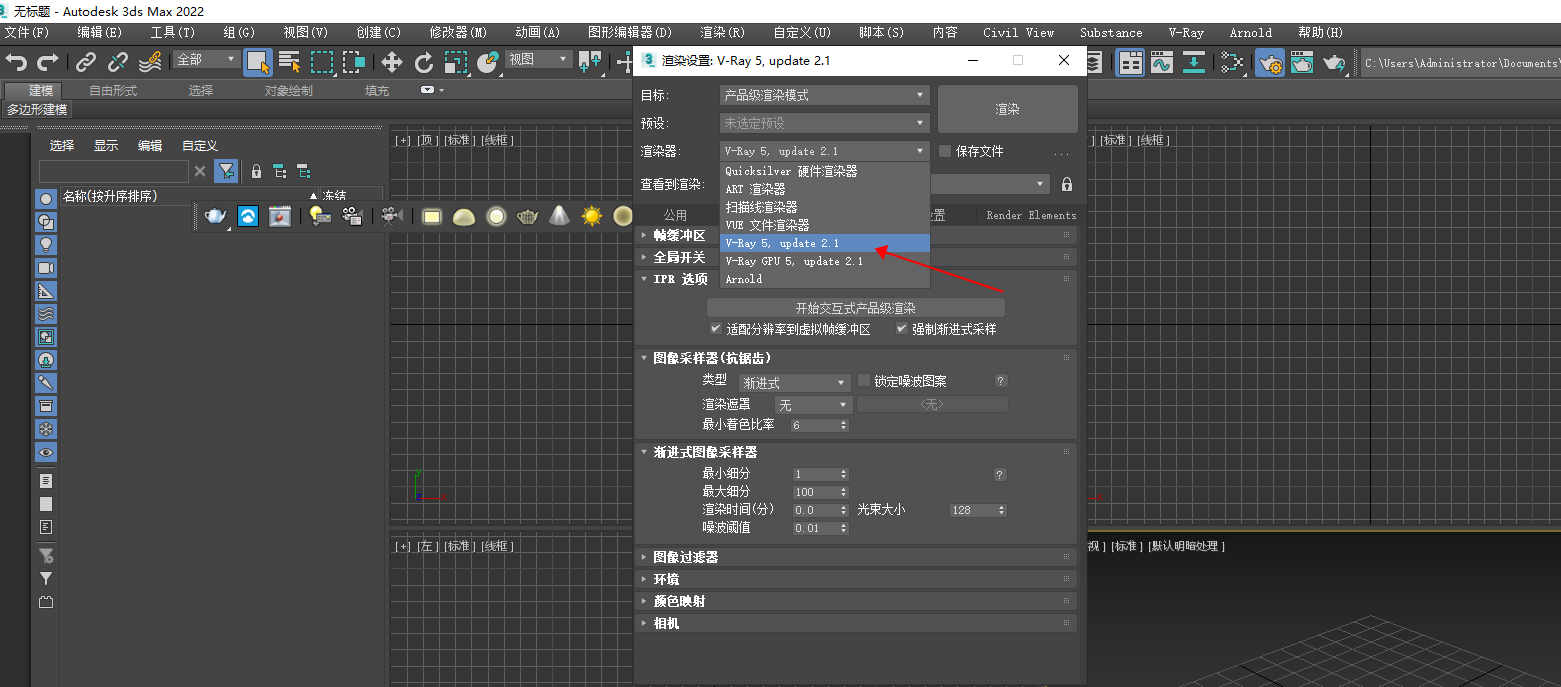Select Arnold from the renderer list

point(825,279)
